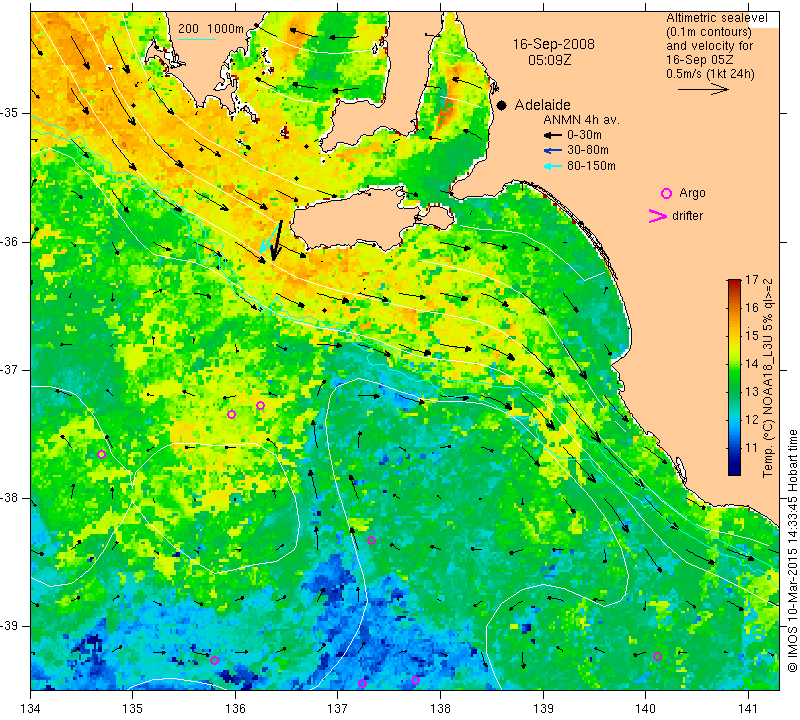Click the magenta drifter chevron symbol in legend
This screenshot has width=800, height=720.
tap(657, 216)
